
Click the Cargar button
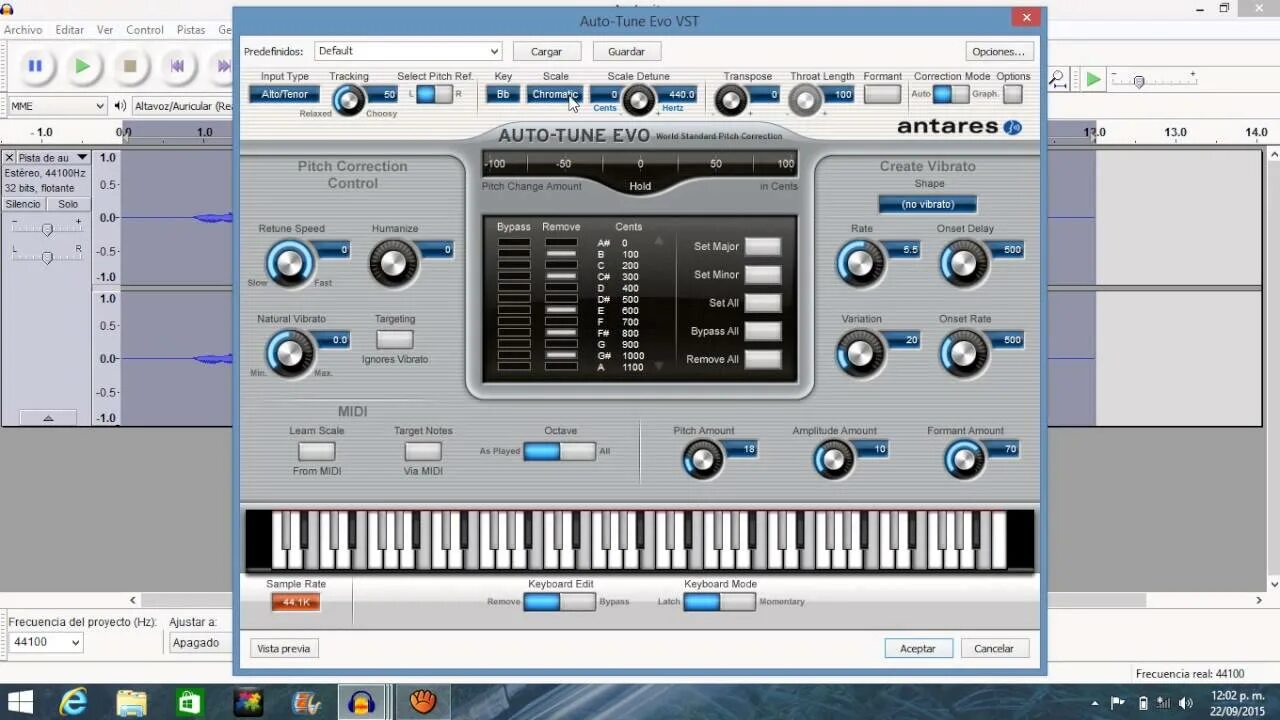point(547,51)
